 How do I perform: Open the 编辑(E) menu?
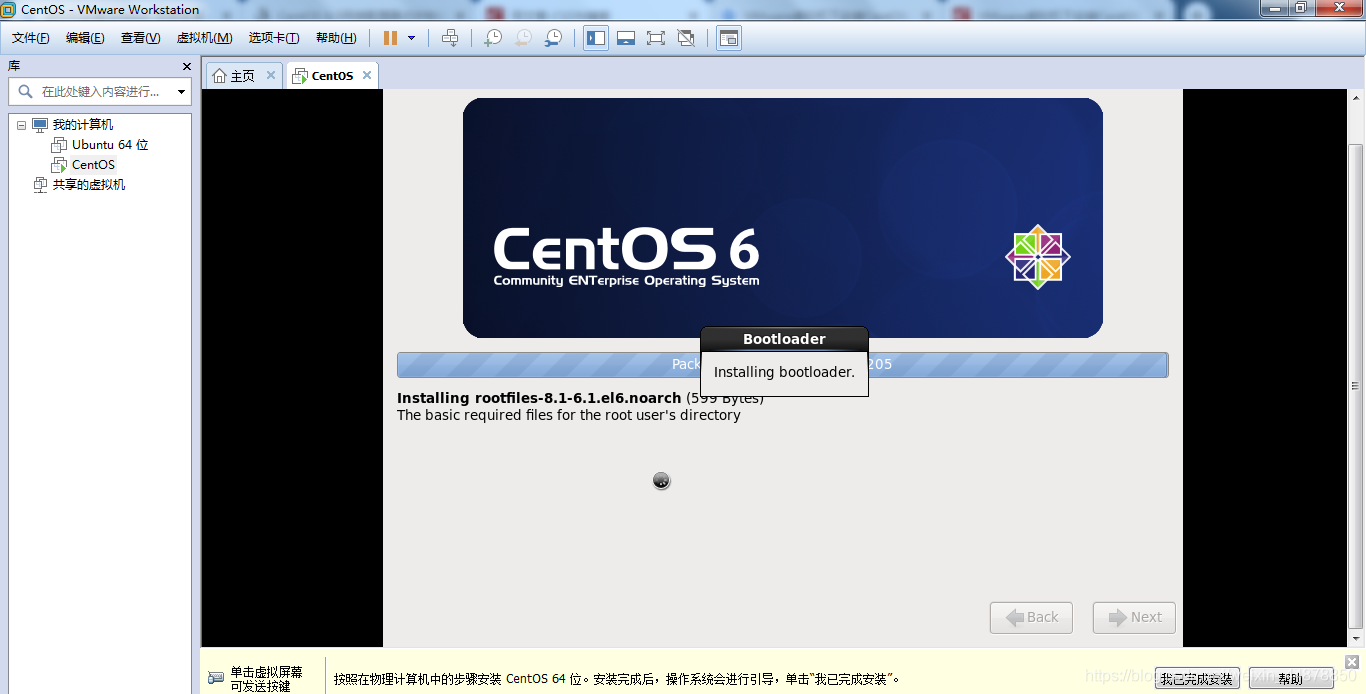tap(85, 38)
